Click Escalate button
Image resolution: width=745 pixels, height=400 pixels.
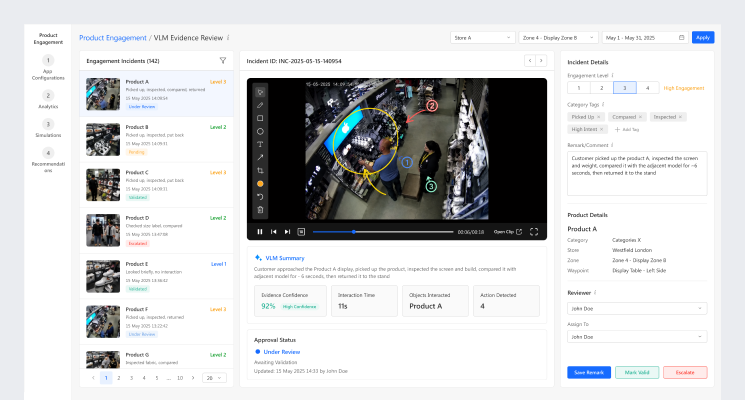coord(685,372)
